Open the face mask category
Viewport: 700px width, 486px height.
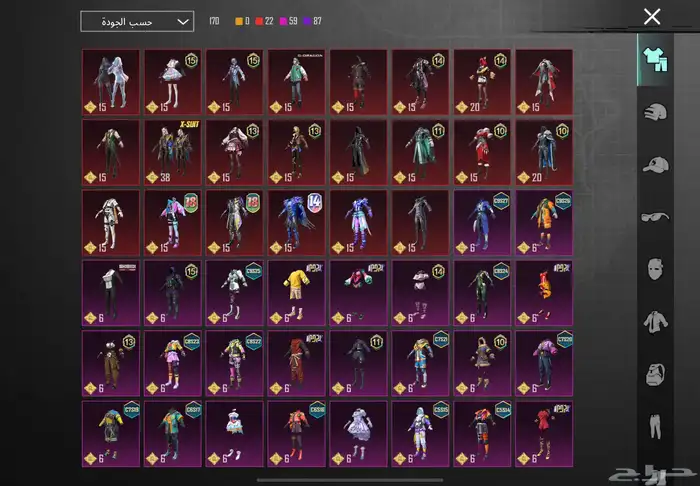655,270
